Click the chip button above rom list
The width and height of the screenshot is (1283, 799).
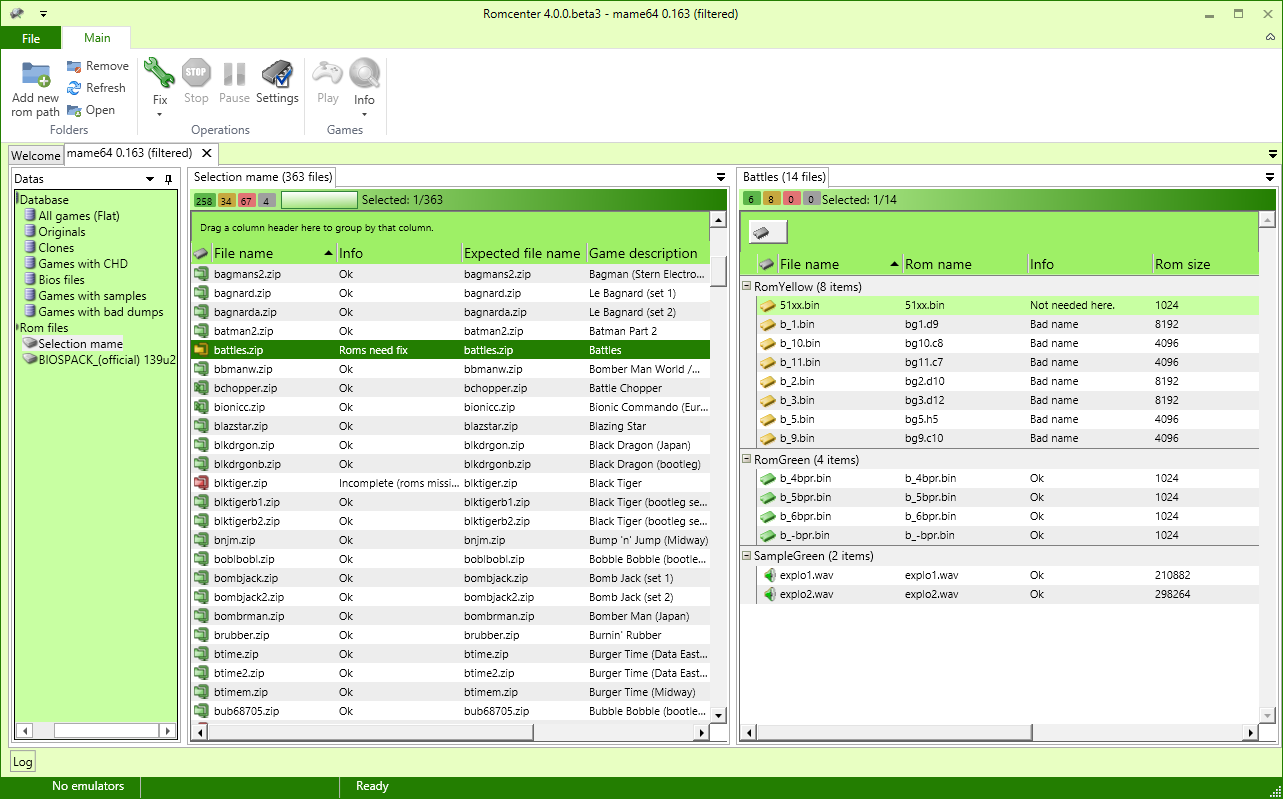pos(767,232)
